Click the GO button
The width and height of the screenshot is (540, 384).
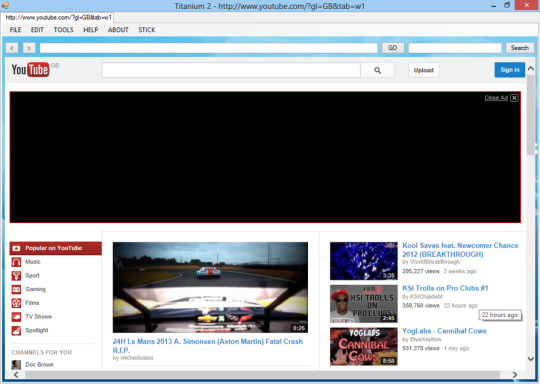click(393, 48)
